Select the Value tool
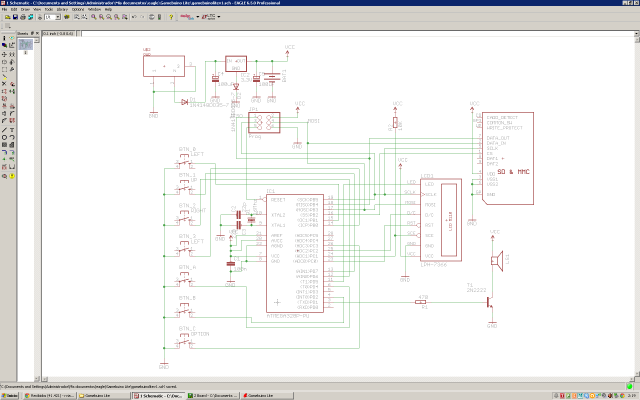The image size is (640, 400). coord(12,106)
